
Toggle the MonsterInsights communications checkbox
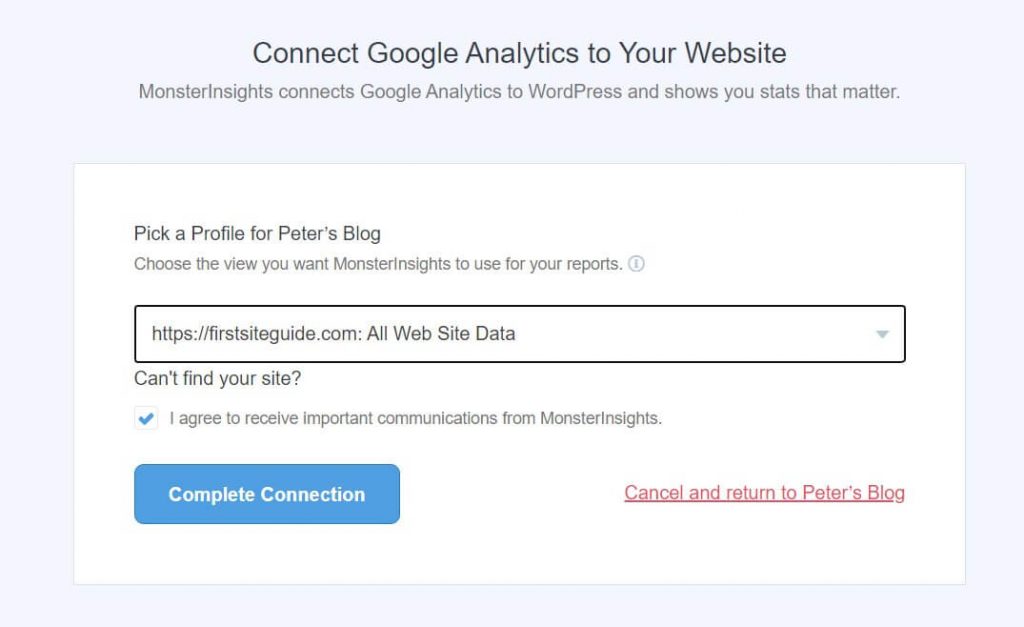click(147, 418)
